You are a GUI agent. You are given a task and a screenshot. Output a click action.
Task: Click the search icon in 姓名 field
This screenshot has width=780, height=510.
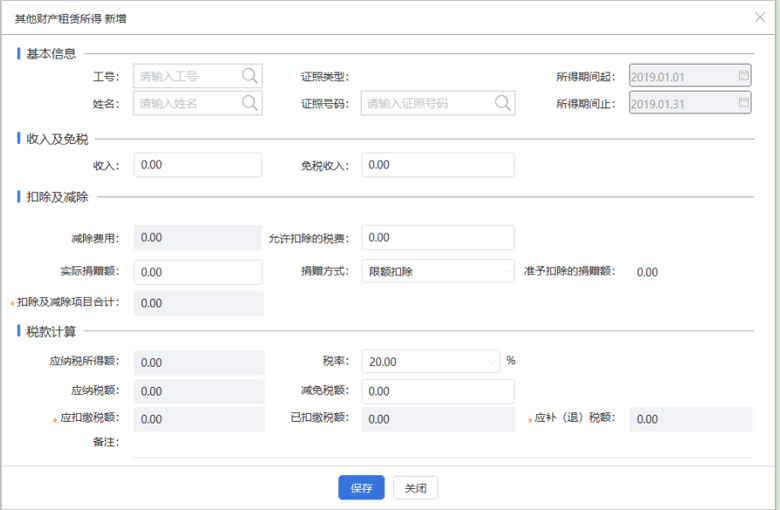click(x=249, y=103)
